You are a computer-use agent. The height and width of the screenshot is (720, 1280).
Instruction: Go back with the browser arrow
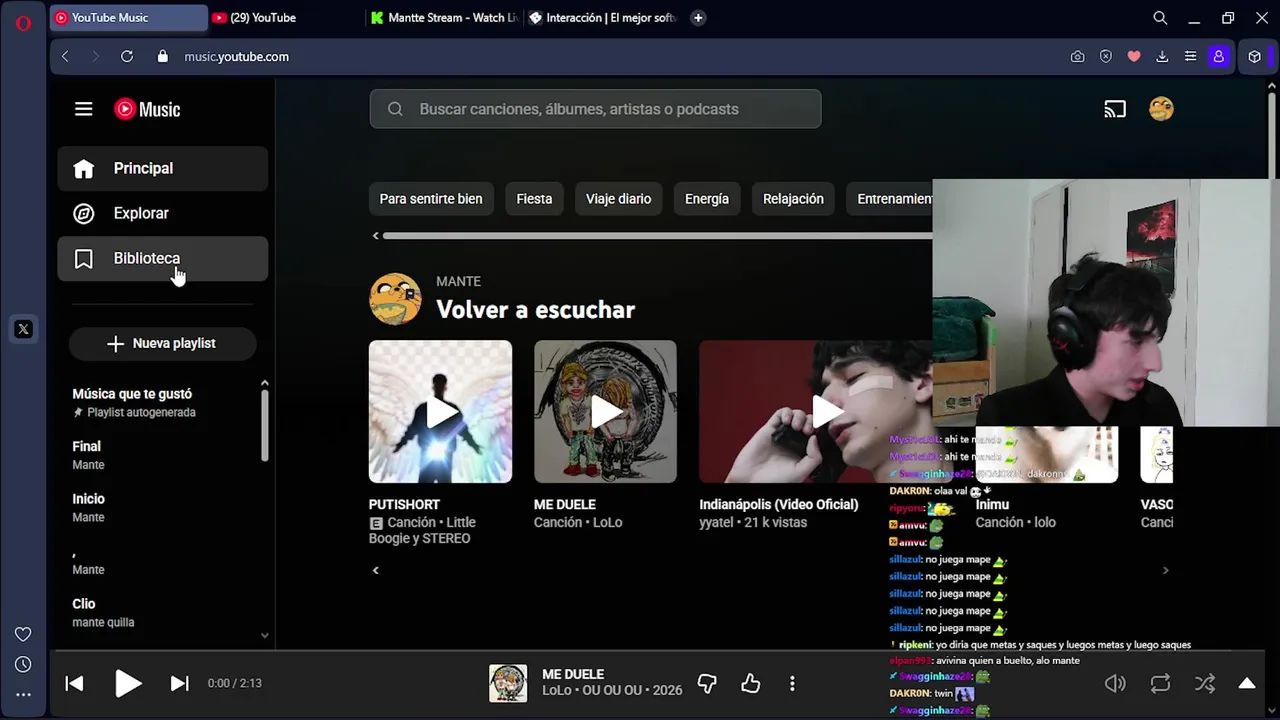click(x=65, y=57)
